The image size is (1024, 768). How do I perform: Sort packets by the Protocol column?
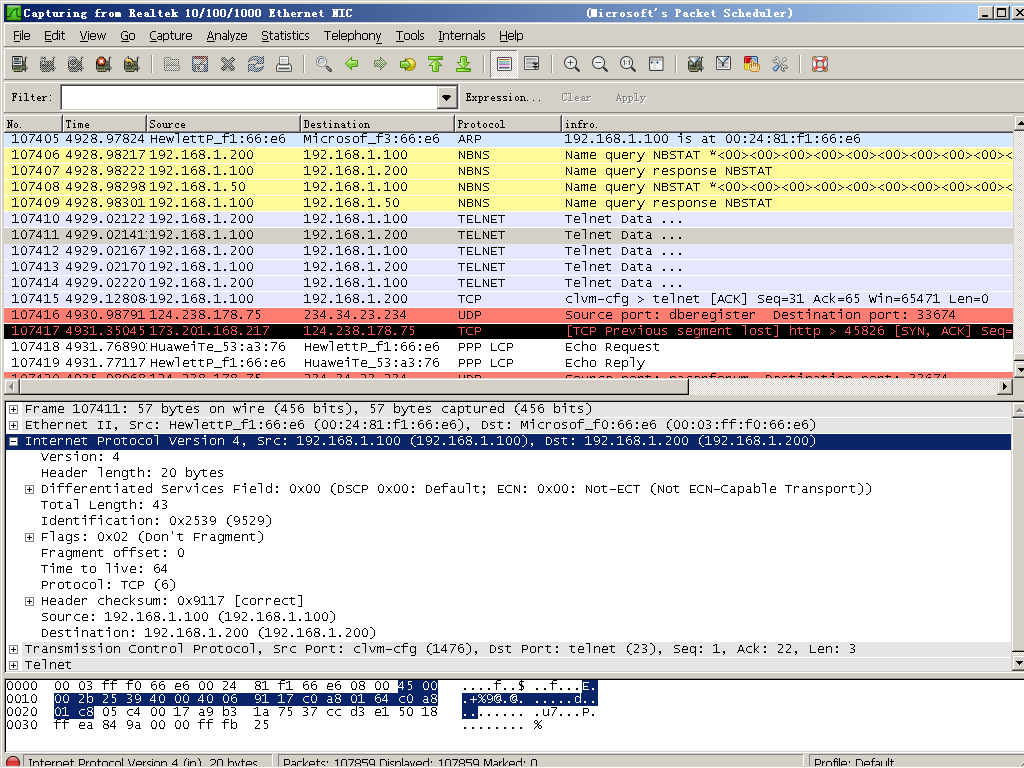(507, 124)
